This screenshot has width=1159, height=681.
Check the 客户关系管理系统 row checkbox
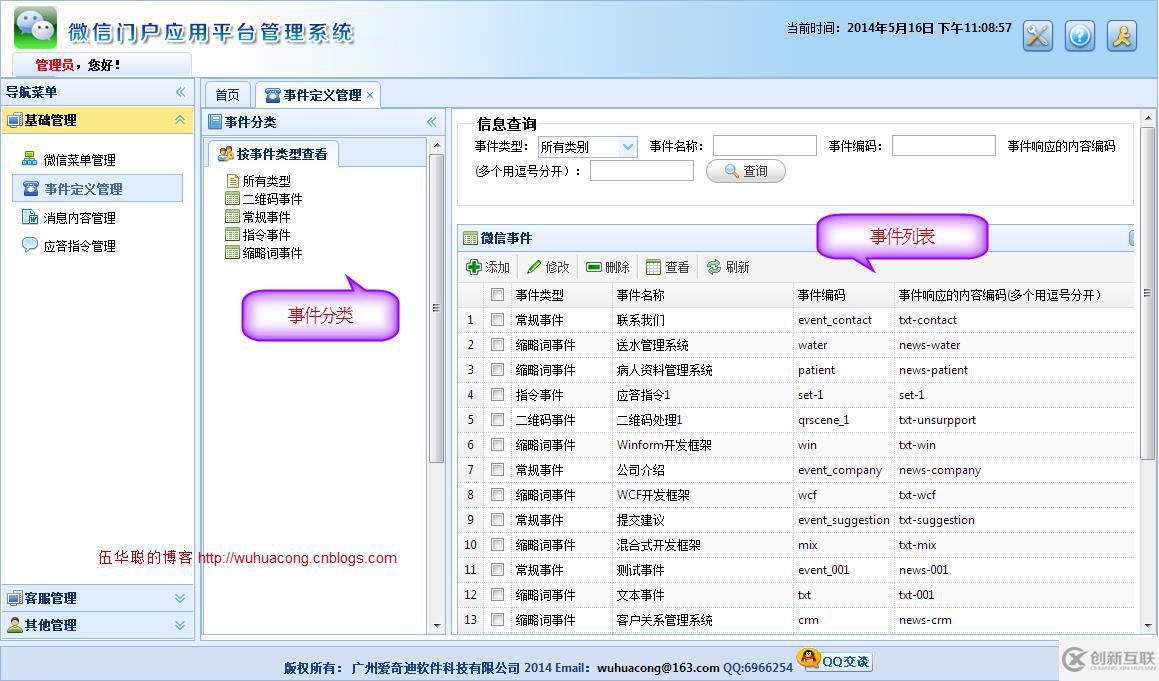pos(497,620)
